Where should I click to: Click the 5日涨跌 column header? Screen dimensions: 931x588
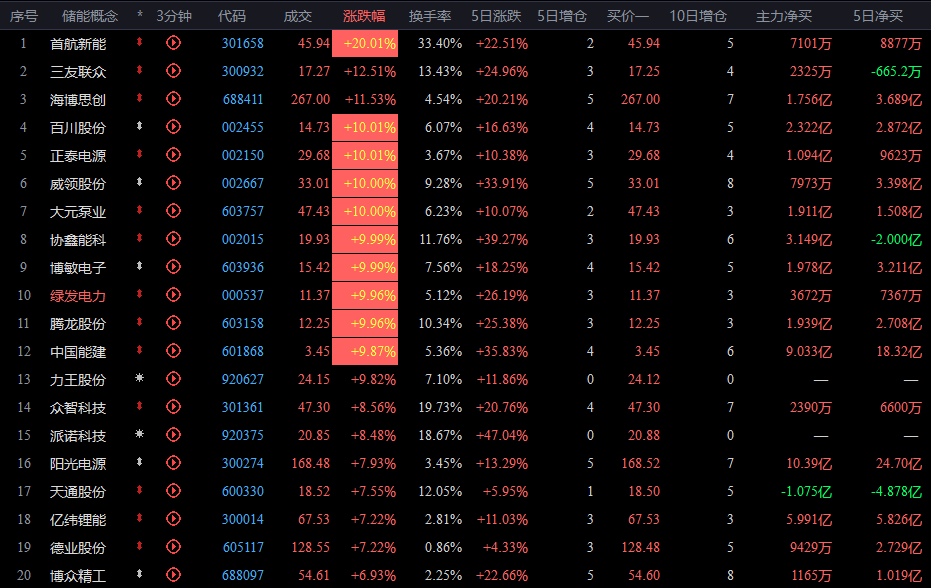tap(499, 16)
